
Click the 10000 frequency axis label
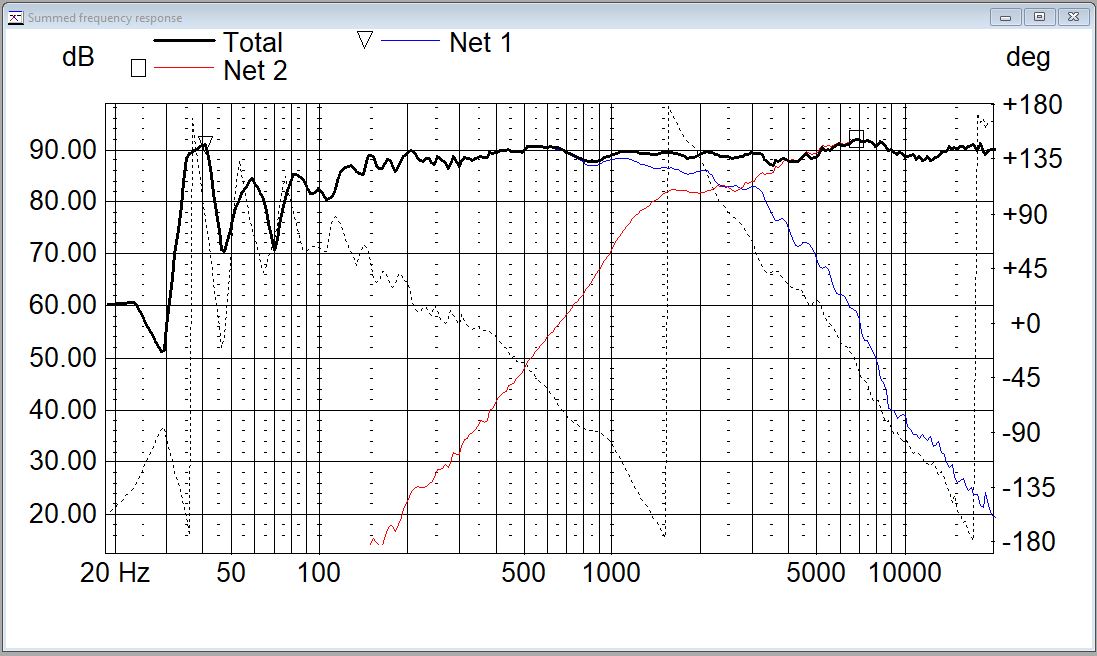(x=905, y=573)
